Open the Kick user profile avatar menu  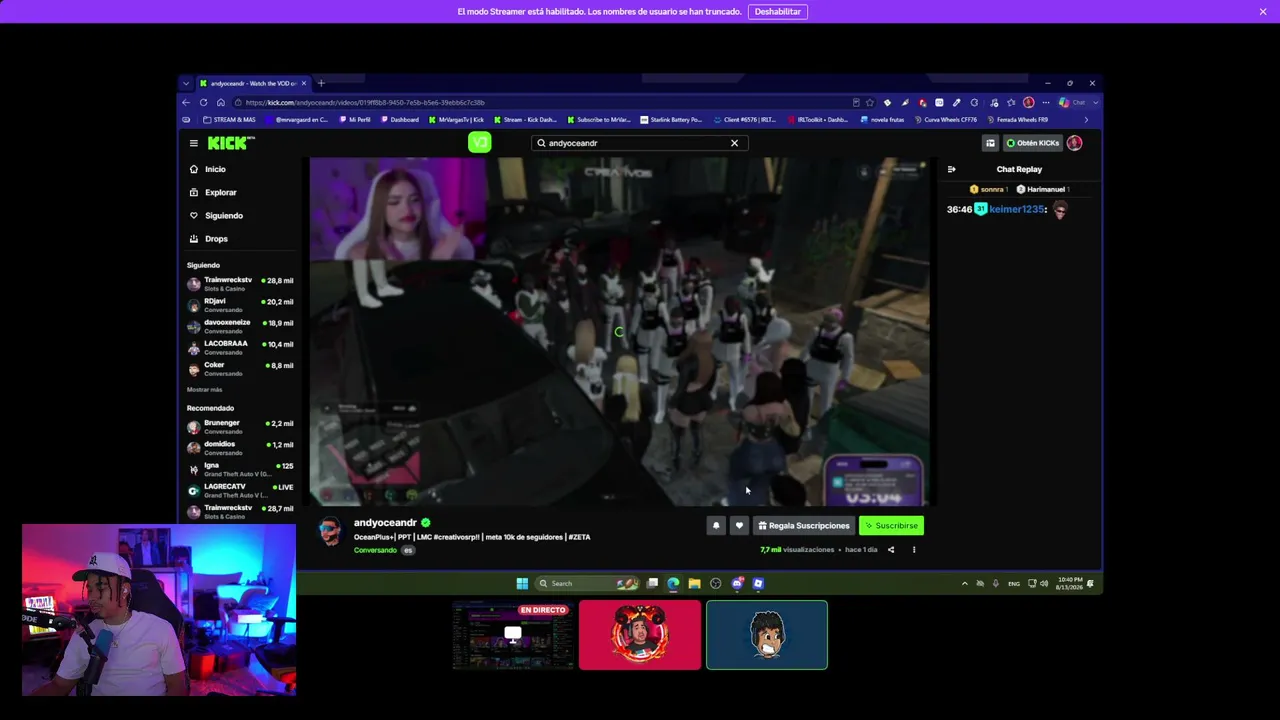pos(1074,143)
